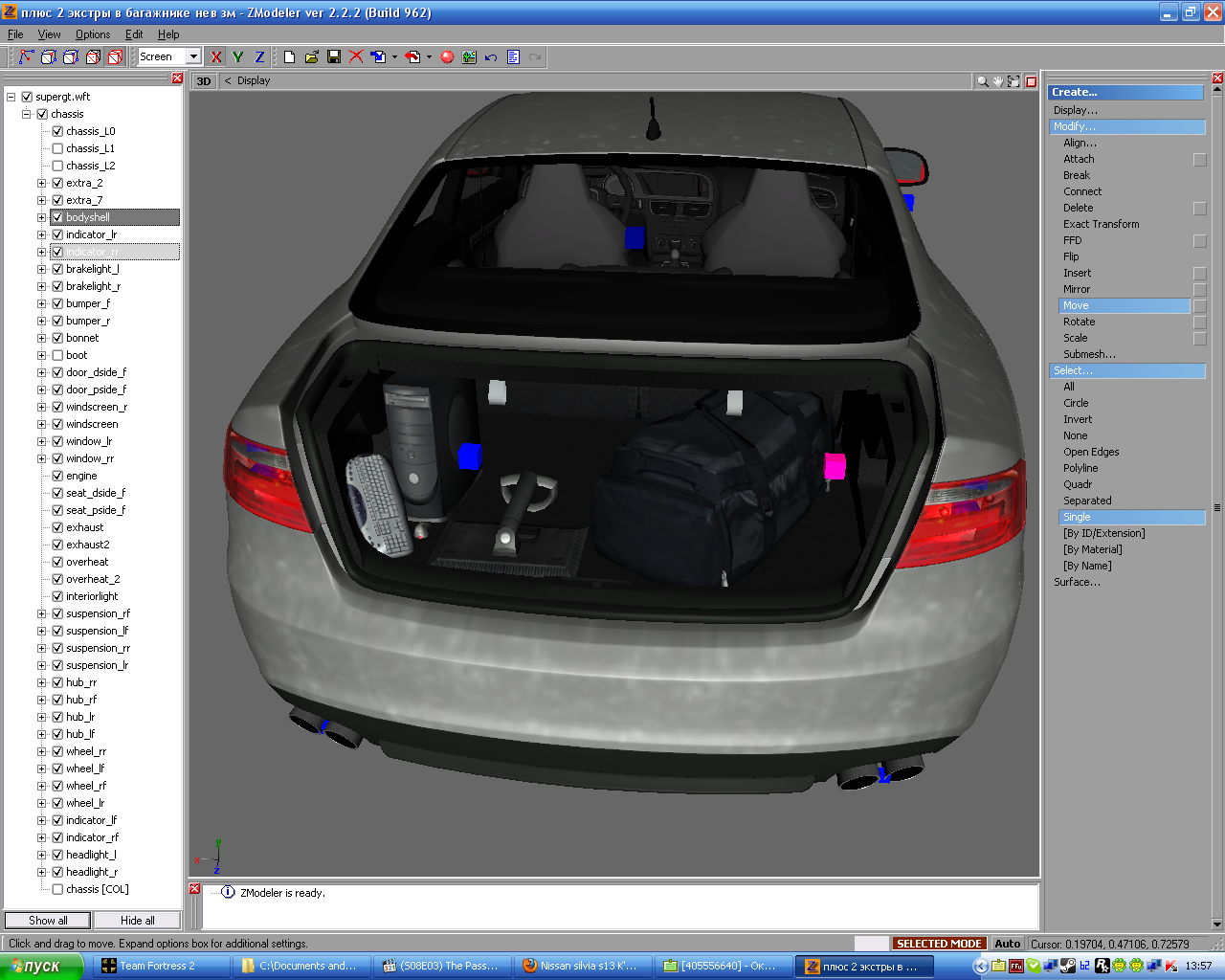Screen dimensions: 1225x980
Task: Click the Save floppy disk icon
Action: 334,57
